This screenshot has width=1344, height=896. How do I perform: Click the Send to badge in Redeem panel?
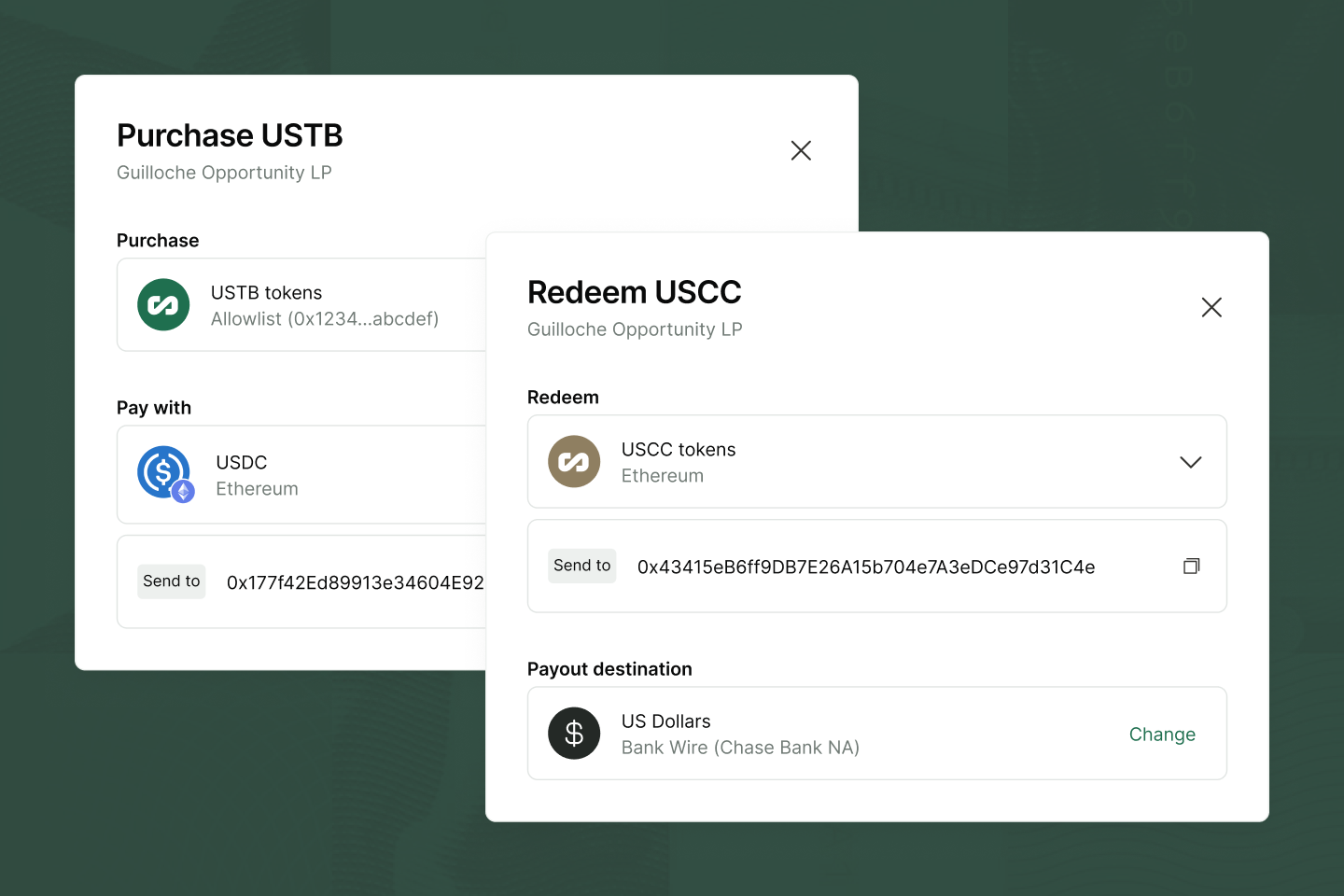tap(582, 566)
